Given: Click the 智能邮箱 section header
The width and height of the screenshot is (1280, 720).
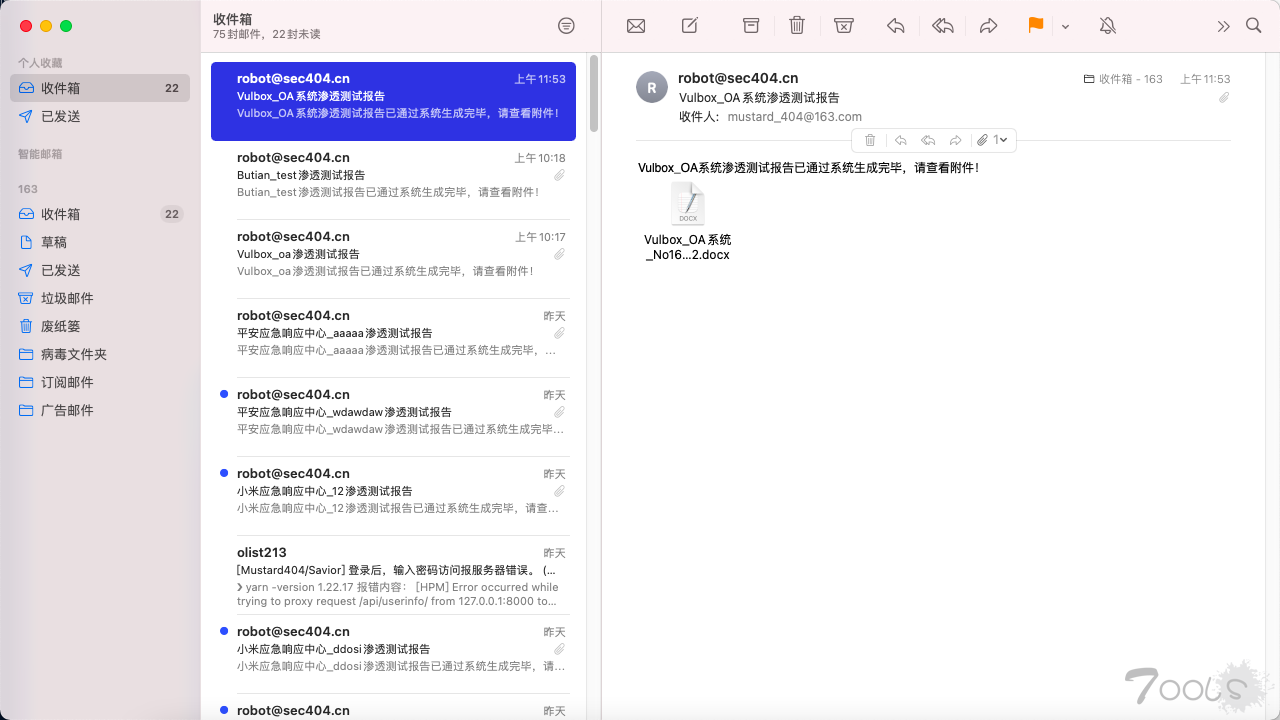Looking at the screenshot, I should (x=40, y=154).
